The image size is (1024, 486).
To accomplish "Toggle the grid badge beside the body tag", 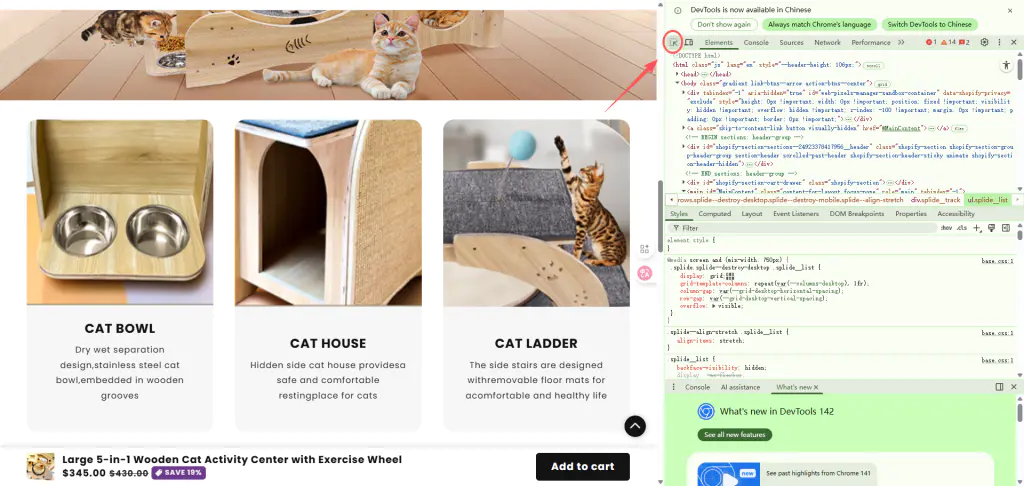I will click(882, 84).
